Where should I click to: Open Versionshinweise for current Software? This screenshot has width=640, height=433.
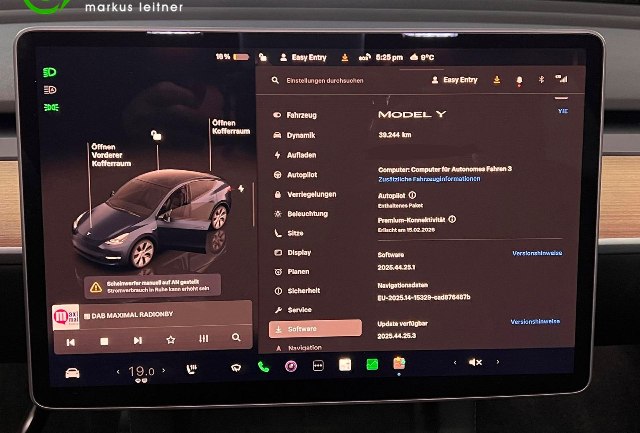tap(537, 253)
